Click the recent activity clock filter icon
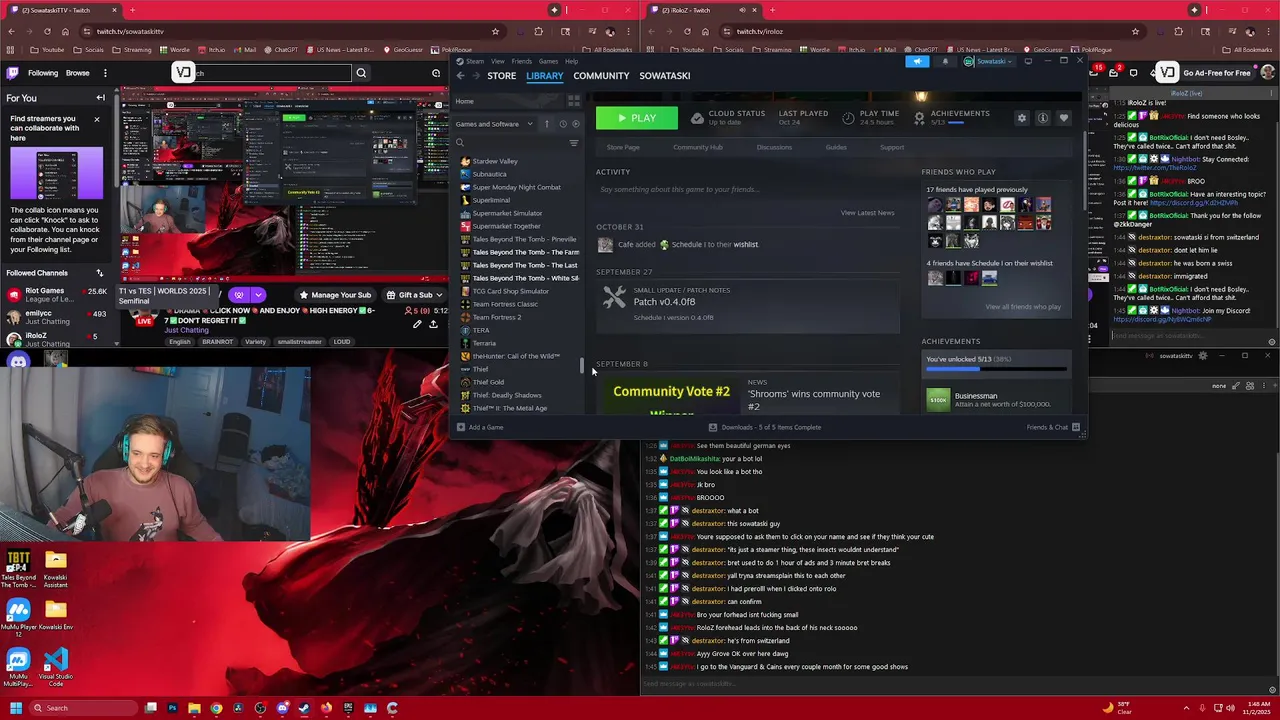The image size is (1280, 720). coord(563,124)
